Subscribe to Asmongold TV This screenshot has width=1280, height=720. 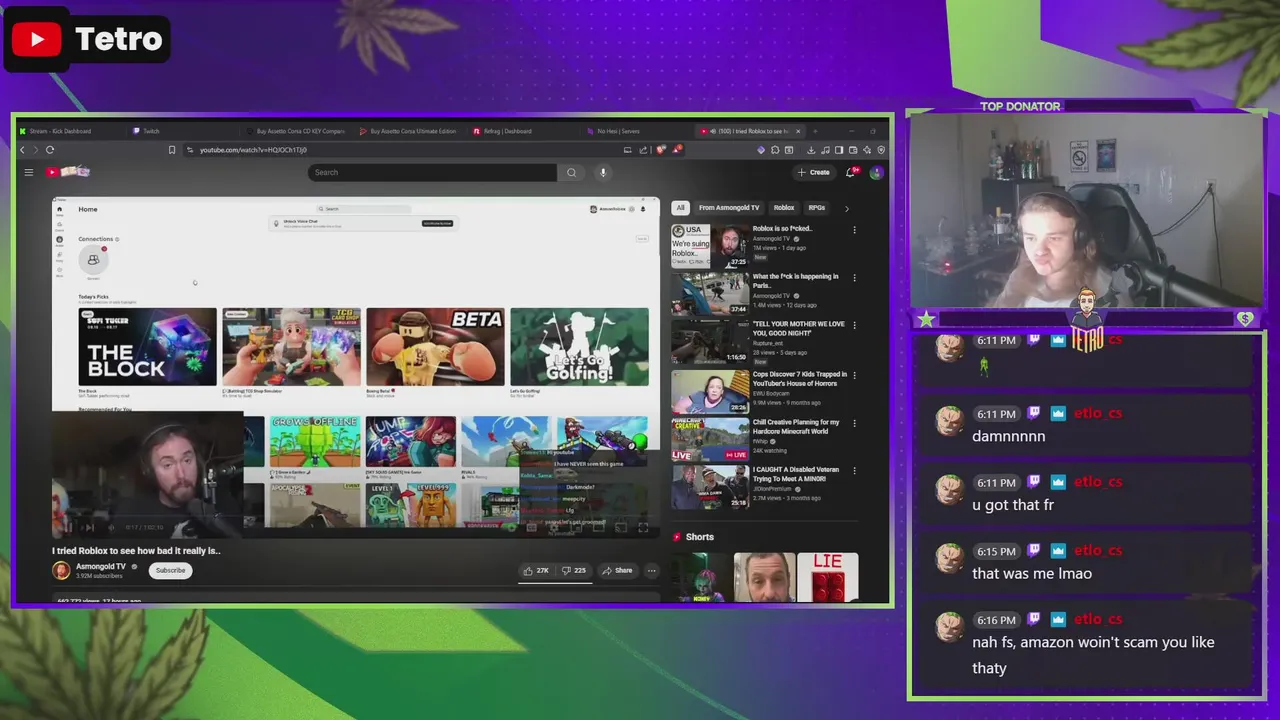pos(170,570)
